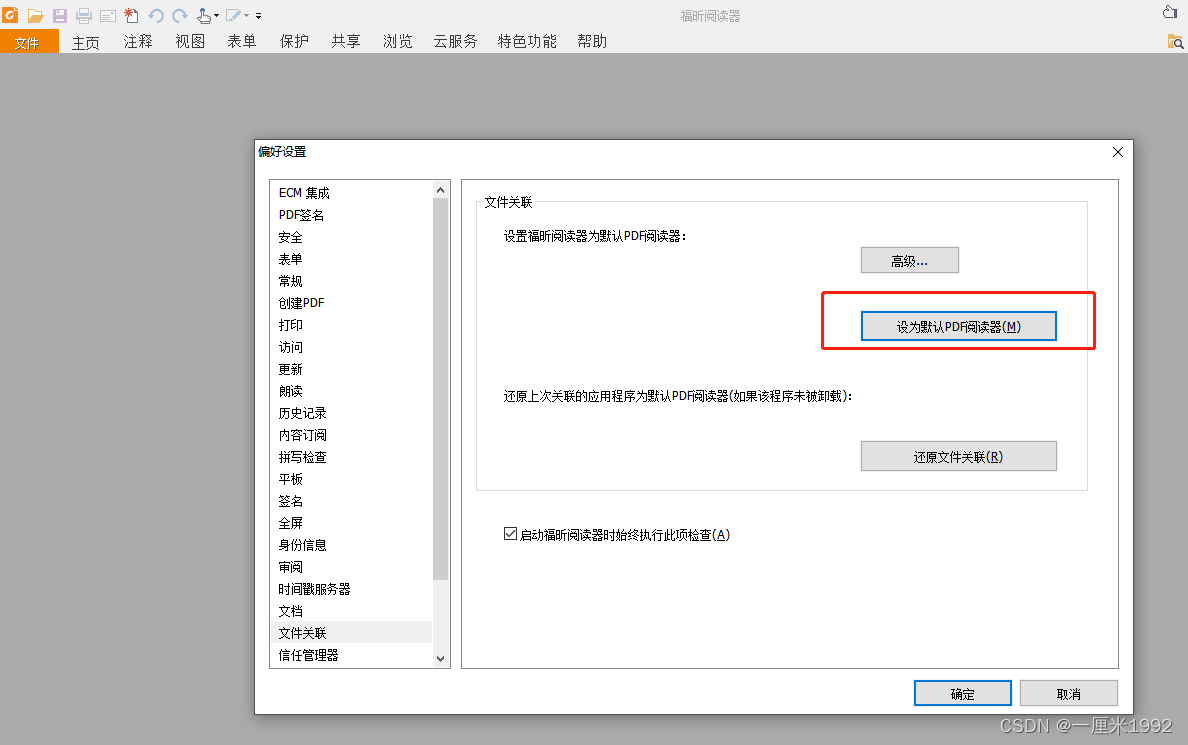
Task: Select ECM 集成 in preferences list
Action: tap(351, 193)
